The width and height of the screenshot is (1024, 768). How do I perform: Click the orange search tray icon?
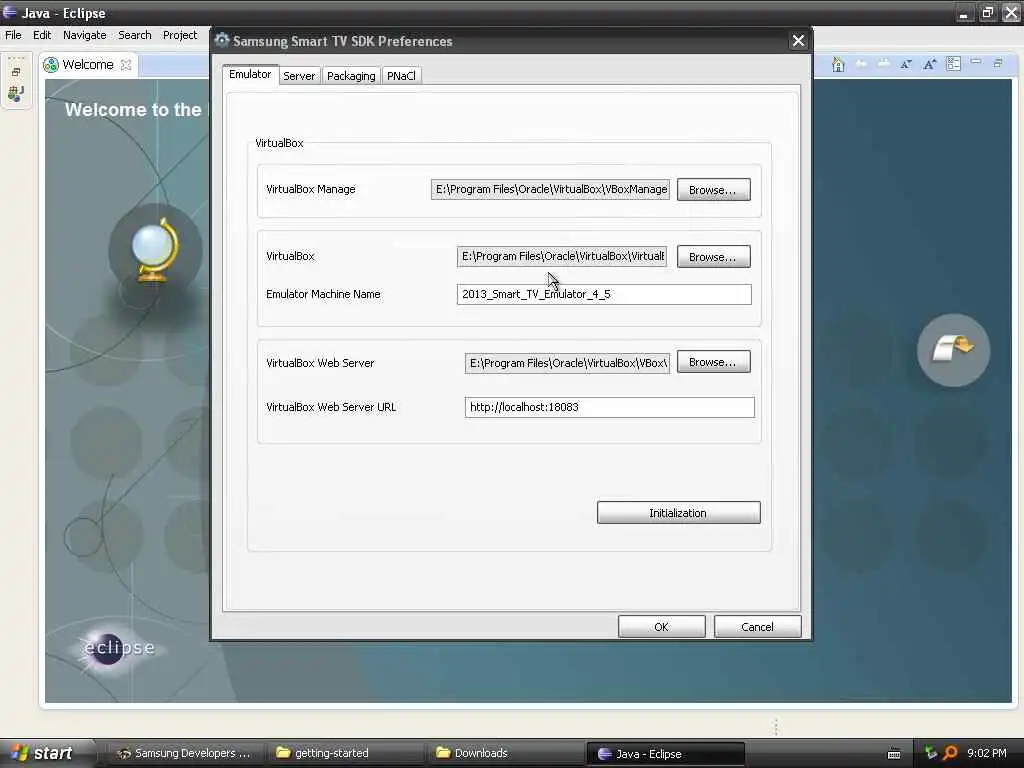[x=950, y=753]
